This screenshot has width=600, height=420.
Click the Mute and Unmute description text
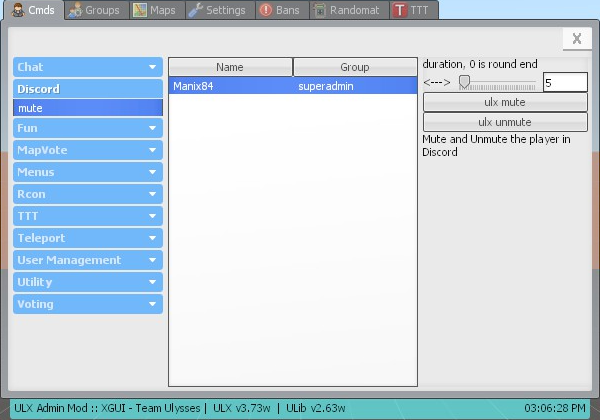point(496,145)
